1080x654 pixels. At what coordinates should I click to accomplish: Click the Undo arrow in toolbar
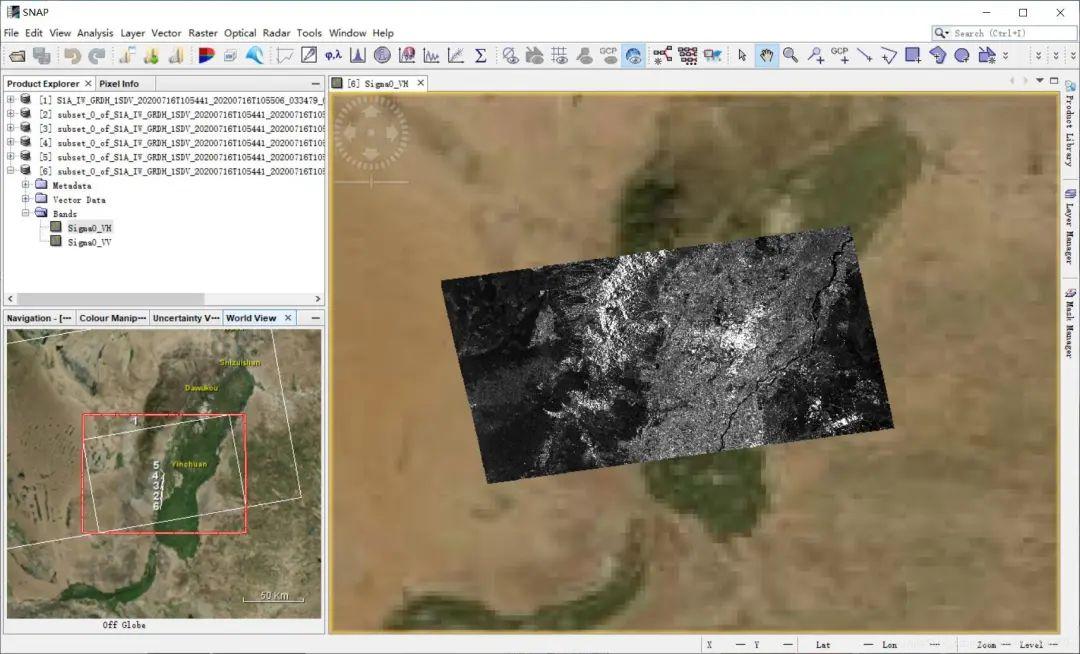[x=72, y=56]
